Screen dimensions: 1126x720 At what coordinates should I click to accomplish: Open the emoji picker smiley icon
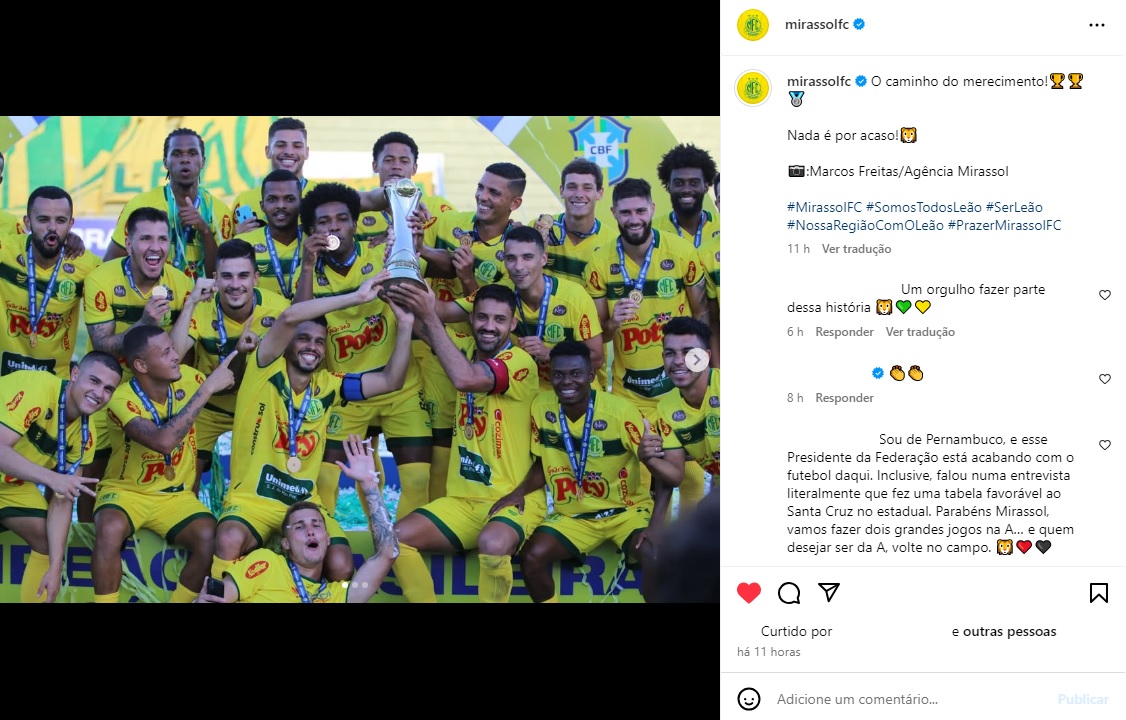click(x=748, y=698)
